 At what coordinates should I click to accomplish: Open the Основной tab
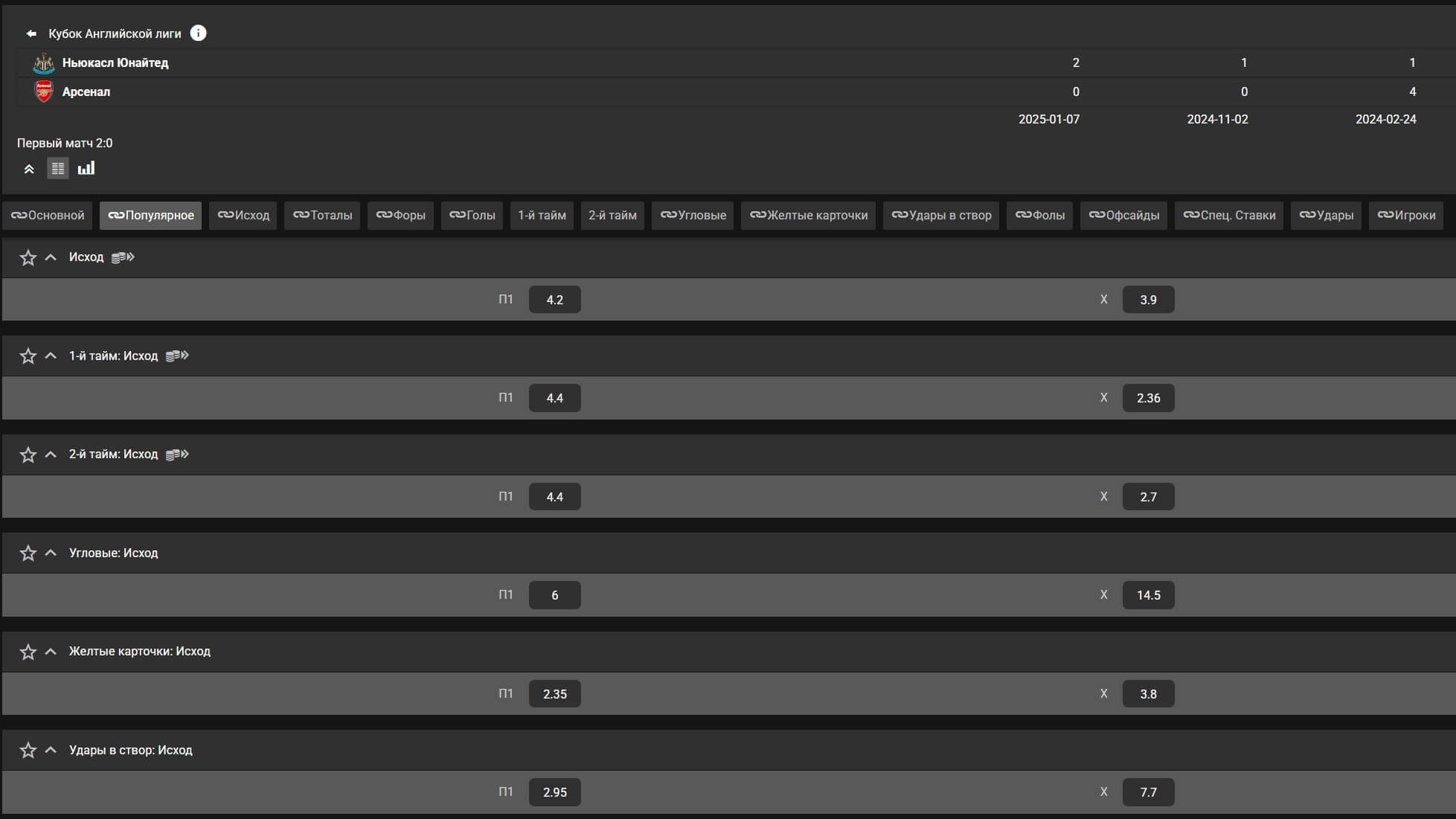click(48, 216)
